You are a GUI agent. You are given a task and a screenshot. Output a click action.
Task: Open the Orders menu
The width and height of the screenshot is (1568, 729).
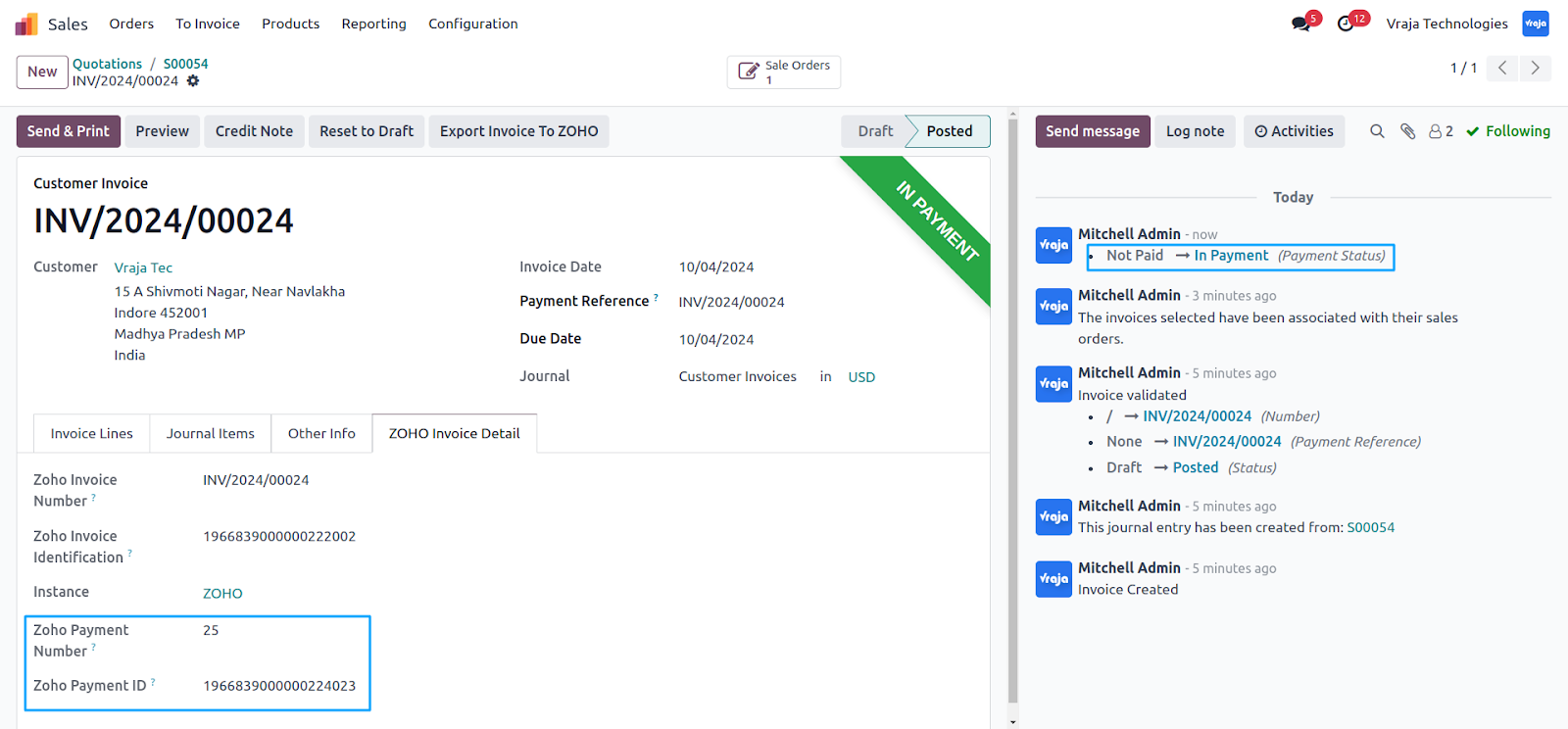tap(131, 24)
